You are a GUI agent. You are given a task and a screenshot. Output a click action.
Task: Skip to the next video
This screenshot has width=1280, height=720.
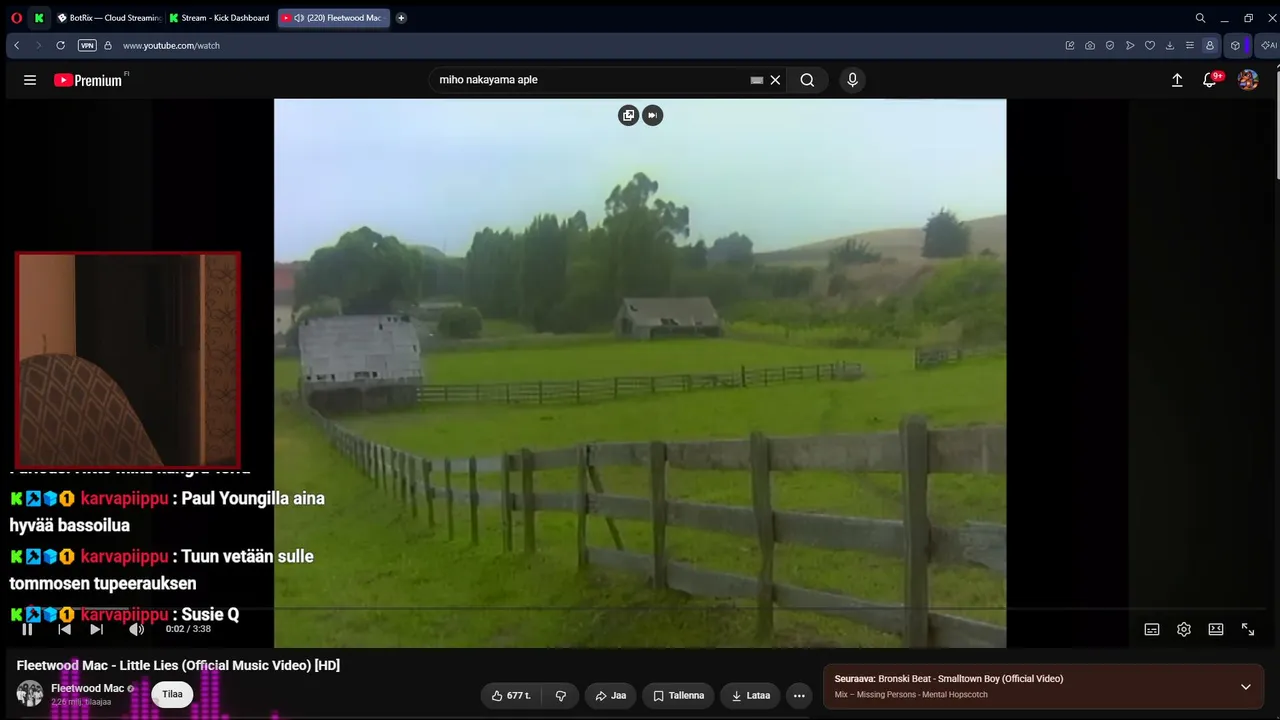pyautogui.click(x=96, y=629)
